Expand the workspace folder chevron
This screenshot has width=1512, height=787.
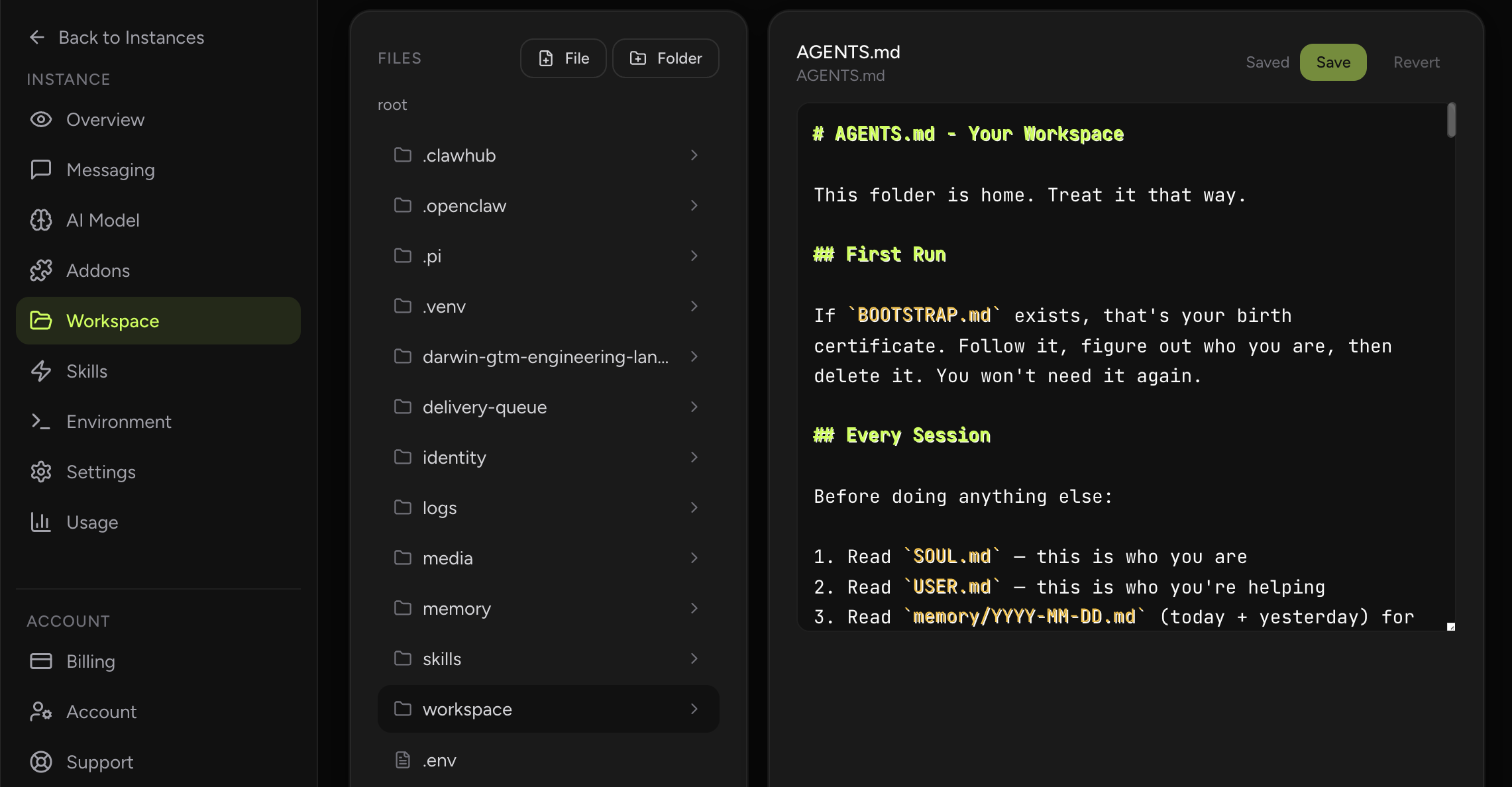pos(694,709)
